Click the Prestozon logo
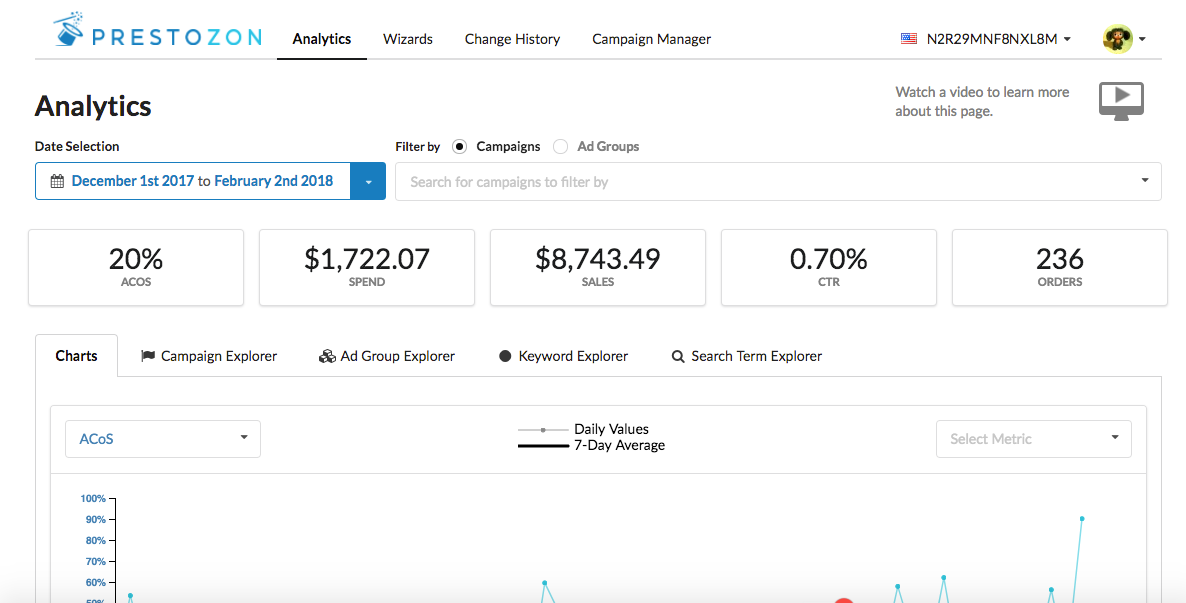The image size is (1186, 603). (x=155, y=30)
